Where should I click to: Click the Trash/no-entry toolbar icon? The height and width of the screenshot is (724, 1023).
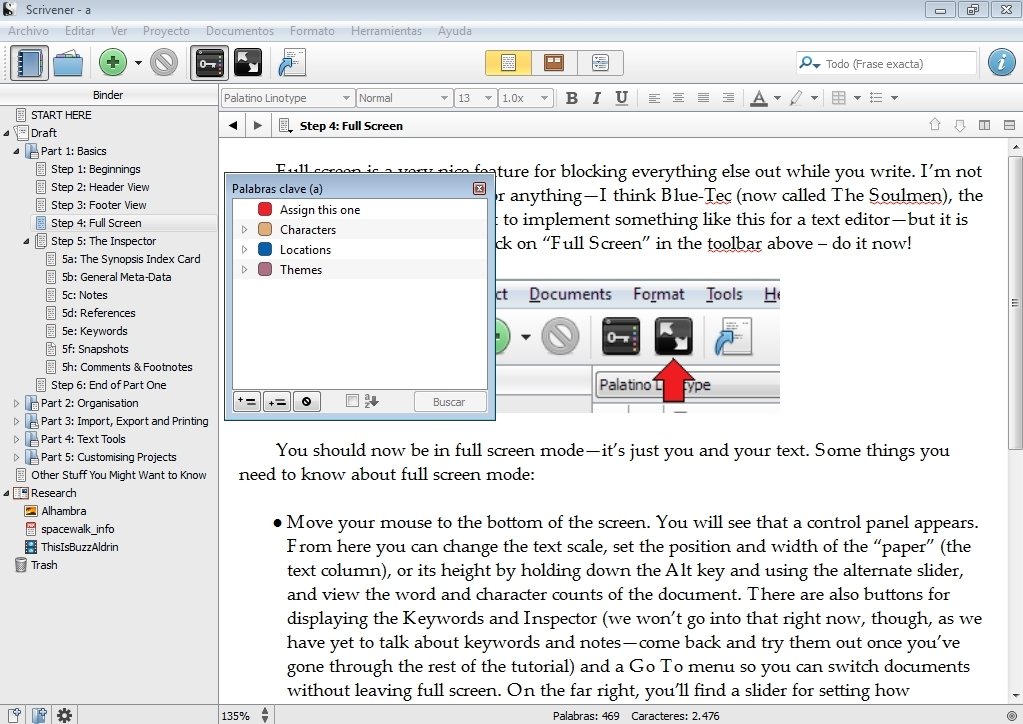(x=164, y=63)
